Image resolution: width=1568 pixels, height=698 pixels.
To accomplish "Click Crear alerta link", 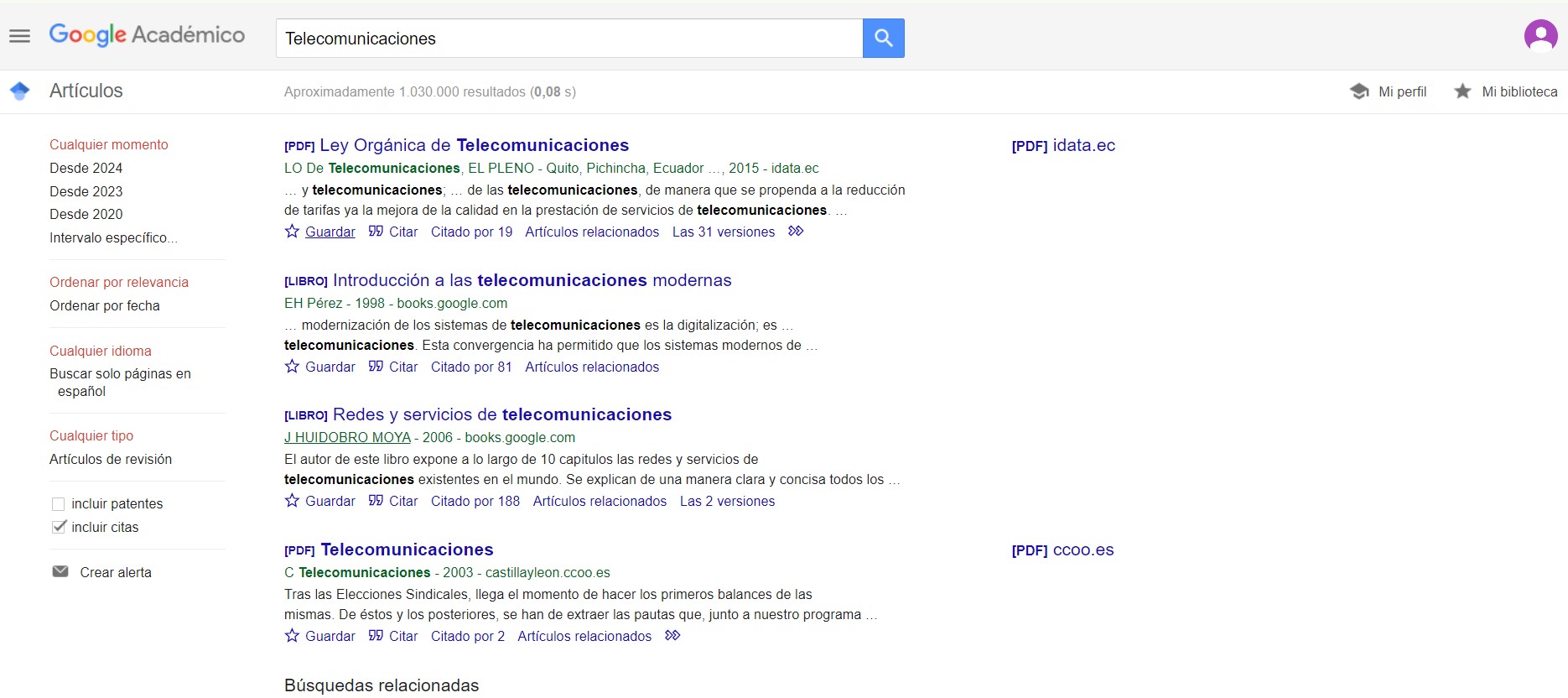I will tap(116, 572).
